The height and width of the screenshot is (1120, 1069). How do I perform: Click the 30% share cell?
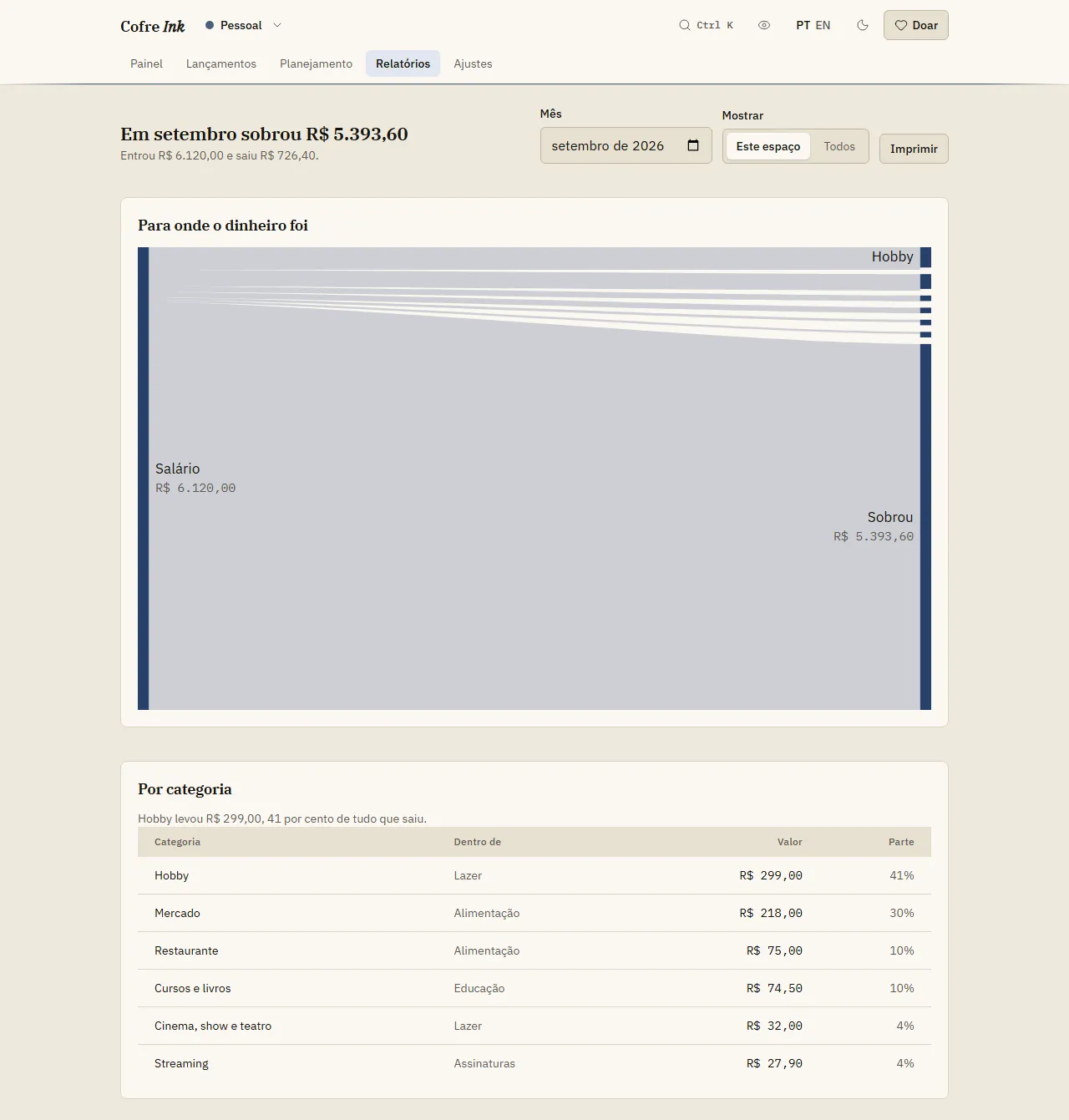point(902,913)
